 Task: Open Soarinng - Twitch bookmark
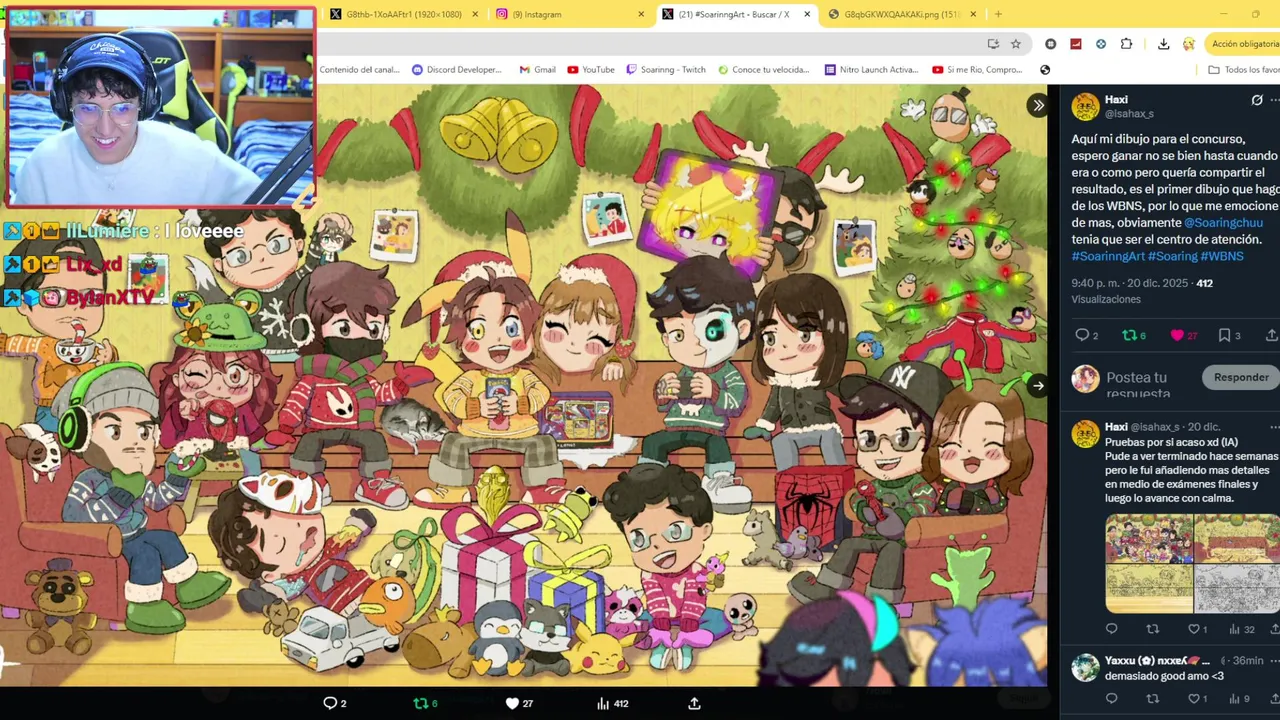[666, 70]
